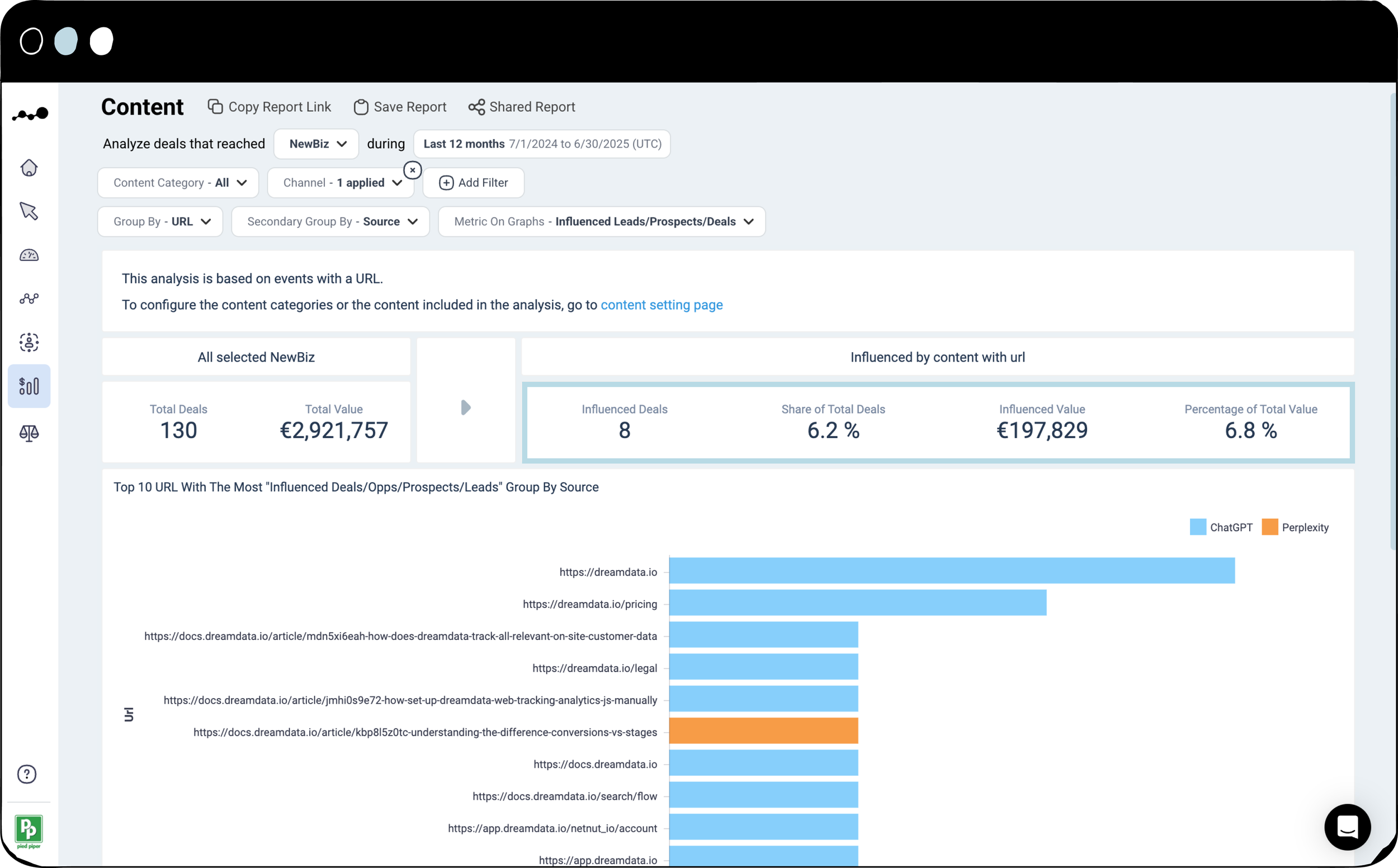Click the Influenced Deals 8 value
1398x868 pixels.
[624, 430]
